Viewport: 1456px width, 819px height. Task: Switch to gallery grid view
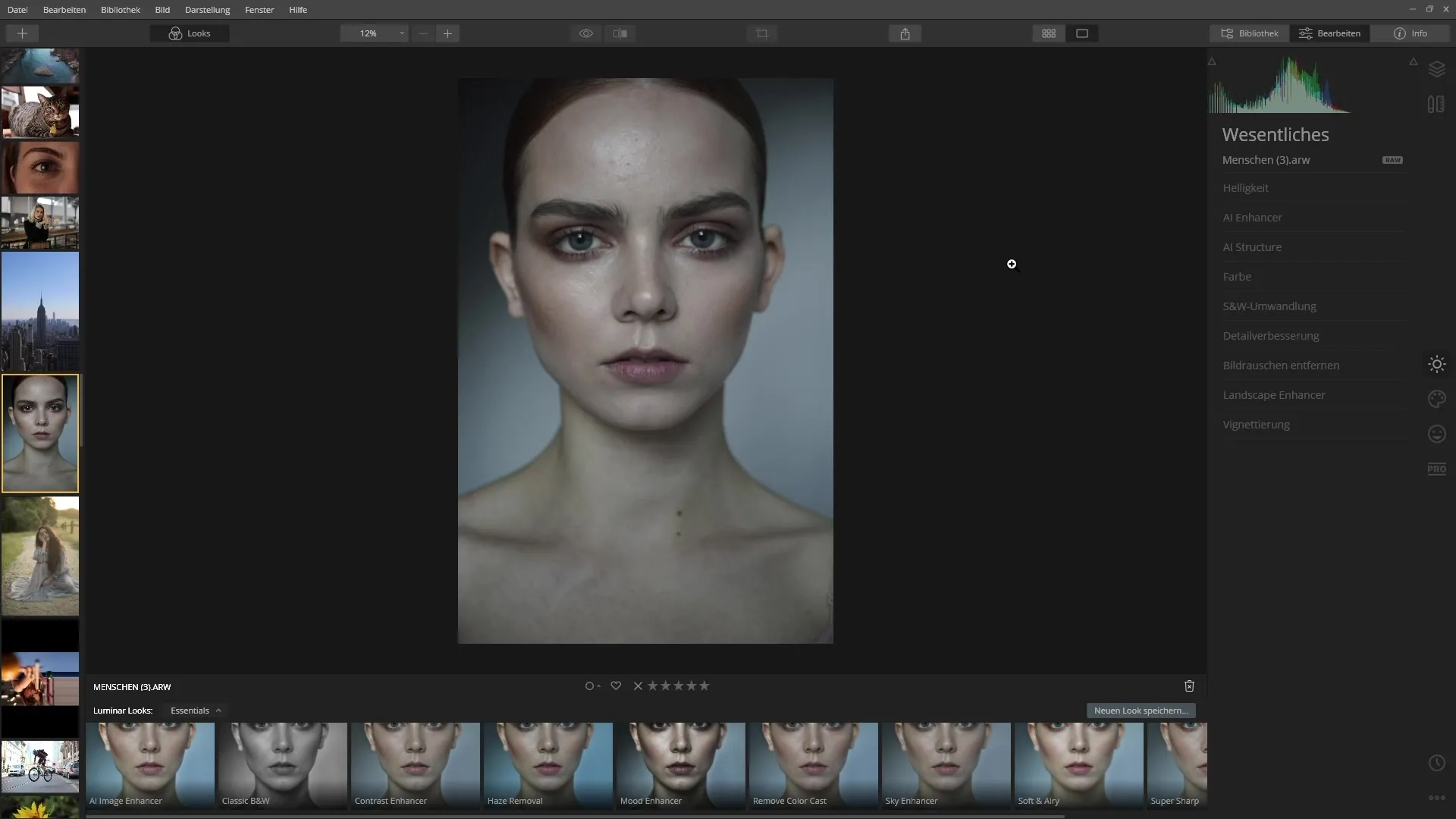(1049, 33)
